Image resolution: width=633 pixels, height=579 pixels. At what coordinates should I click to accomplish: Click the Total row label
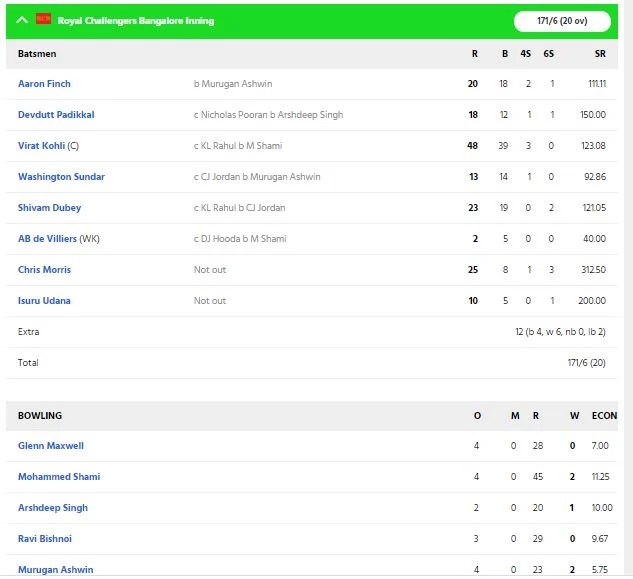(28, 363)
